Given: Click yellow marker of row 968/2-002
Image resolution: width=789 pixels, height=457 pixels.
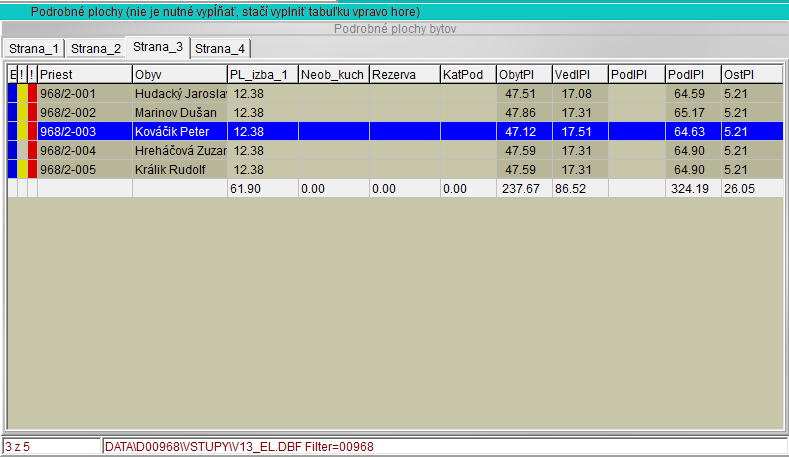Looking at the screenshot, I should coord(23,113).
